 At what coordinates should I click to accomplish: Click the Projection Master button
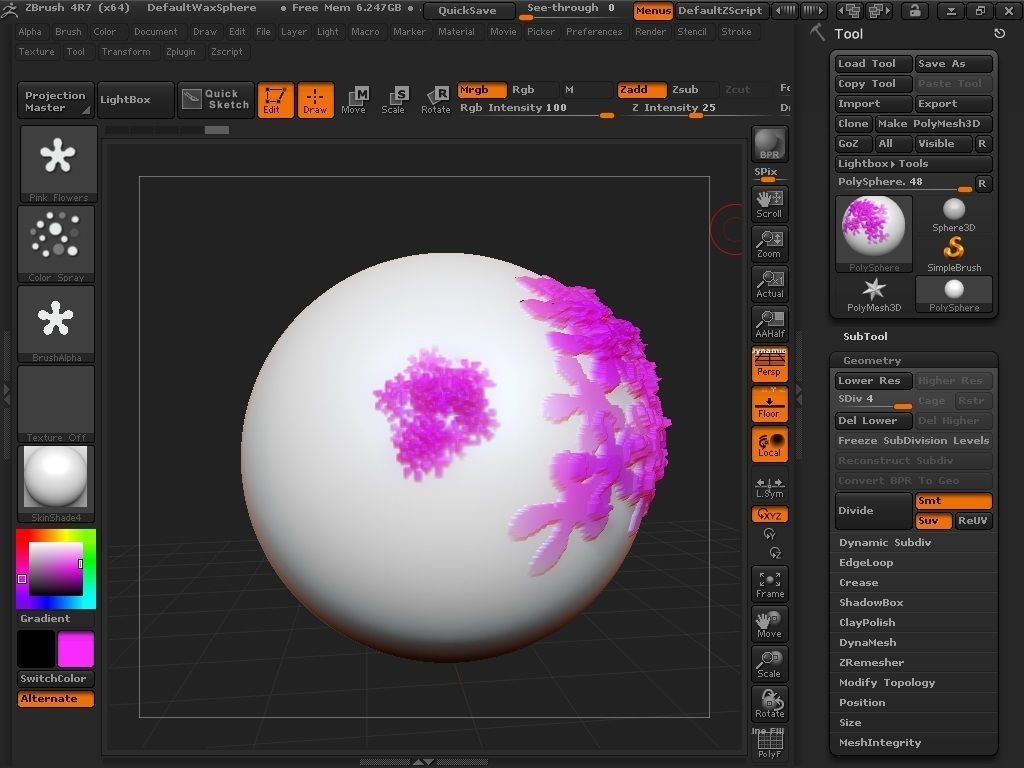(56, 100)
